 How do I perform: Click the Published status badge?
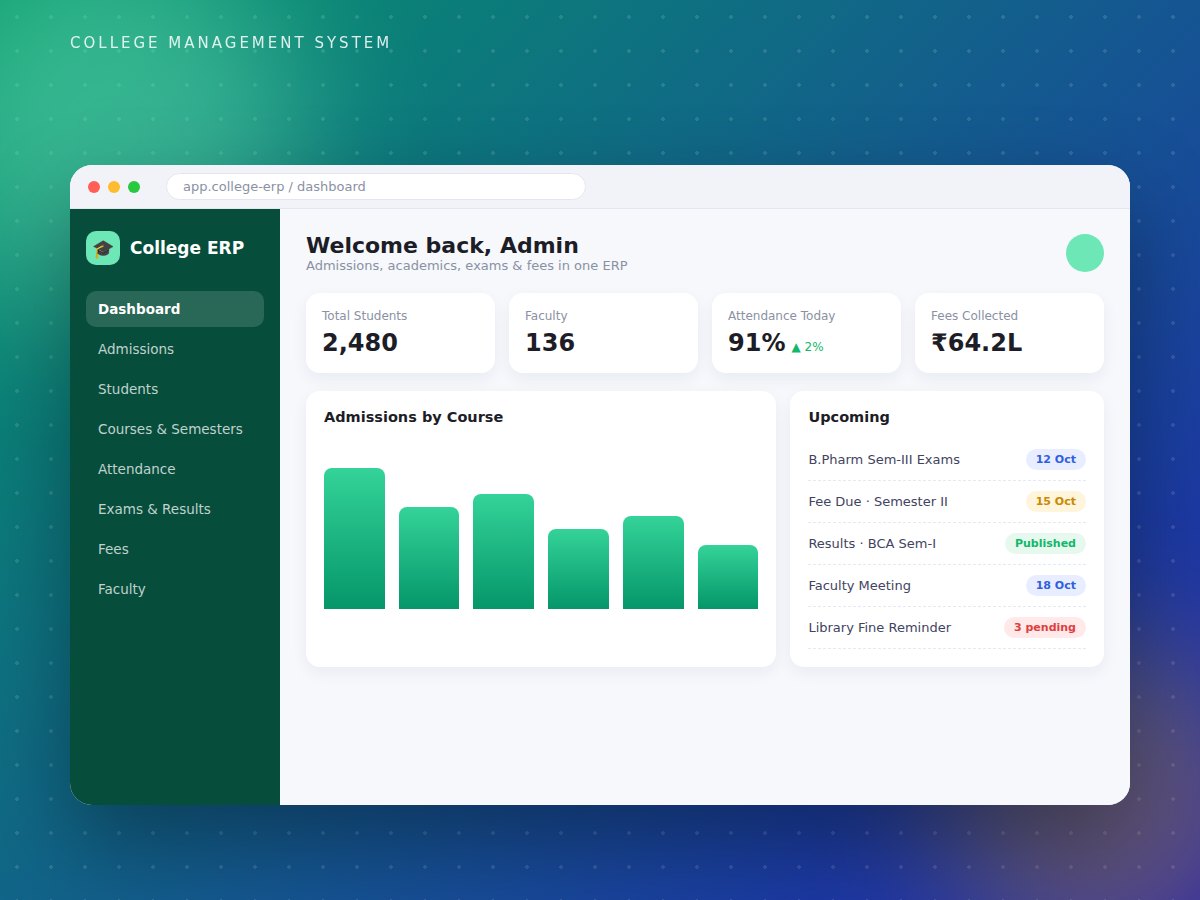coord(1045,544)
